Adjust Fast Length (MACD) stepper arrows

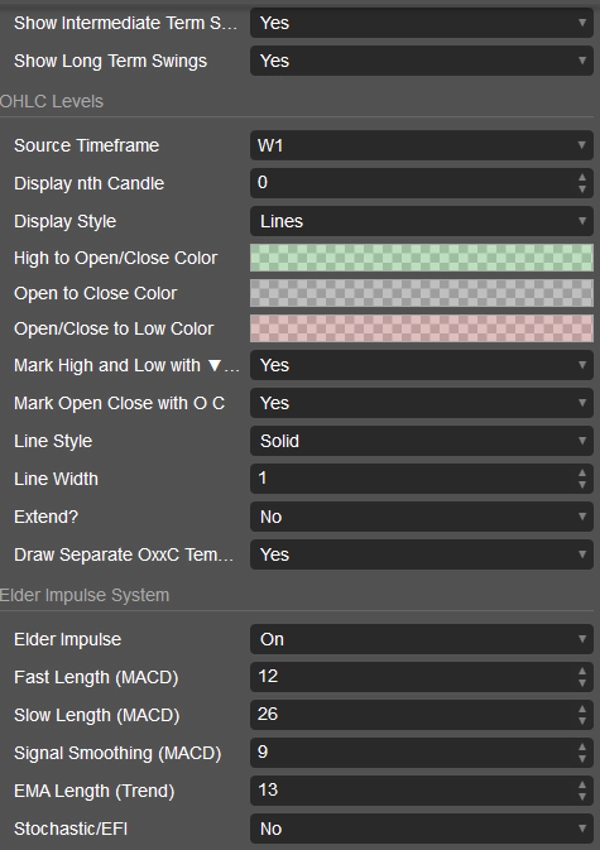tap(583, 677)
